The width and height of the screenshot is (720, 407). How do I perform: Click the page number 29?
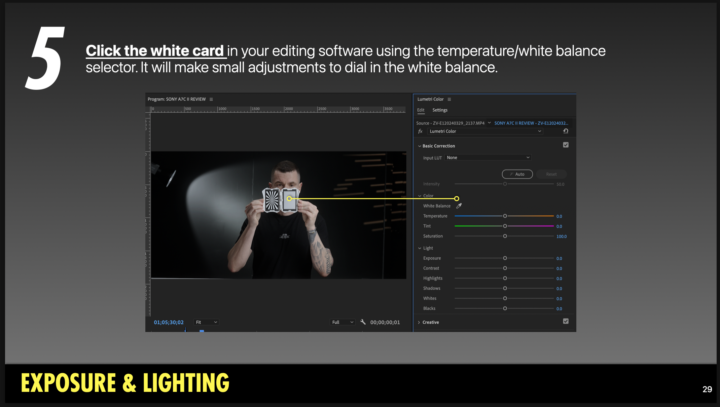pos(707,390)
